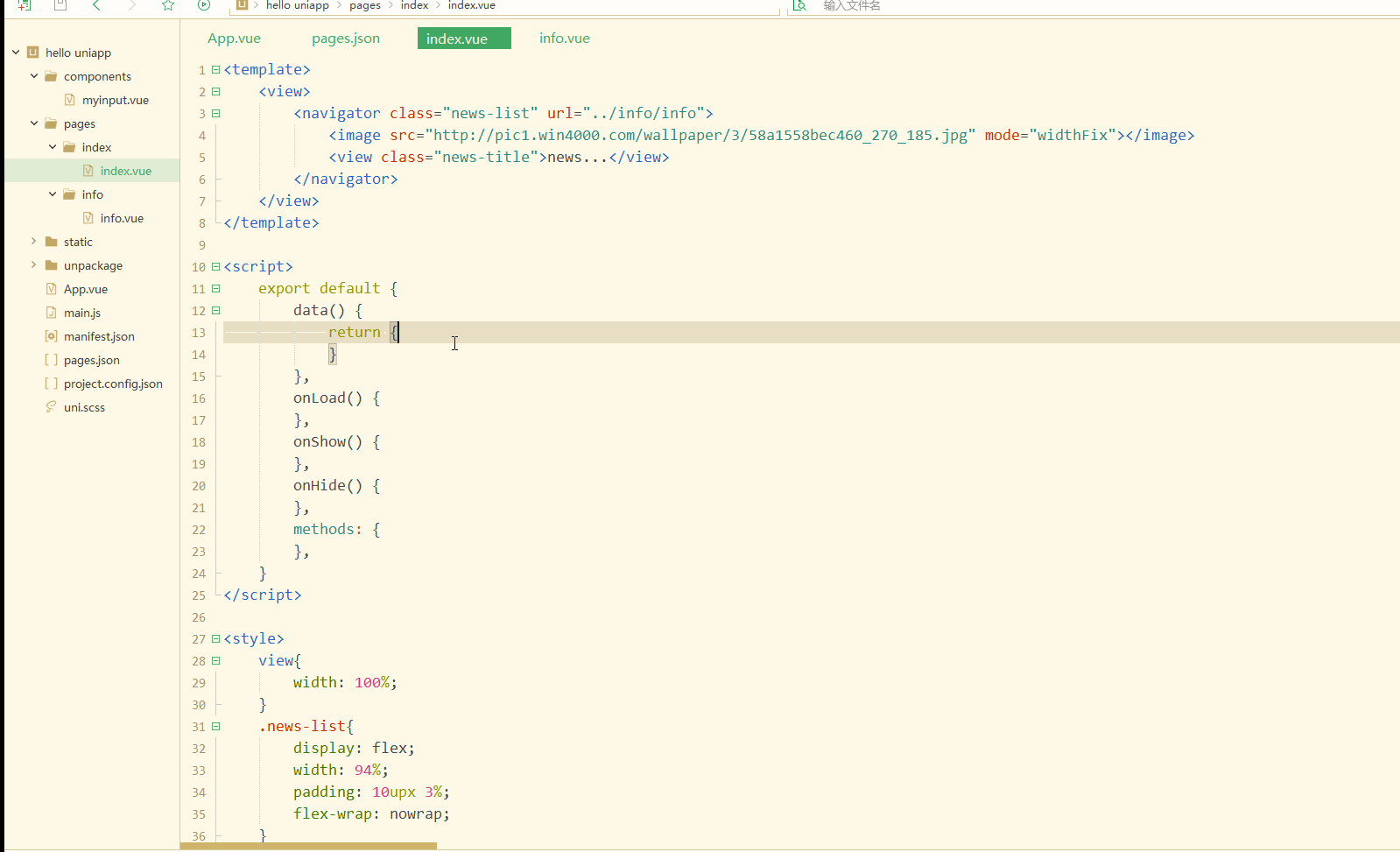
Task: Fold the script block at line 10
Action: coord(216,267)
